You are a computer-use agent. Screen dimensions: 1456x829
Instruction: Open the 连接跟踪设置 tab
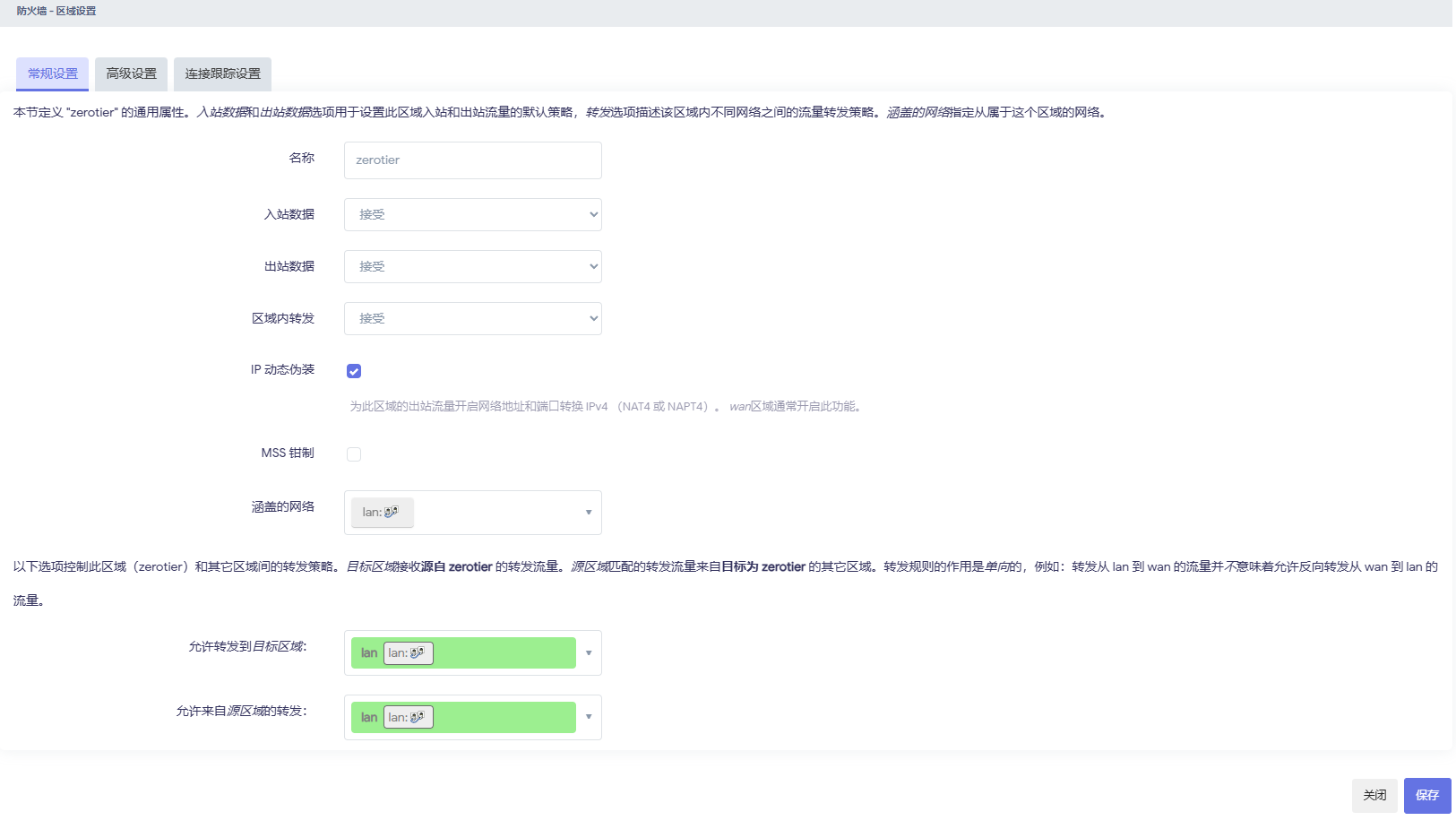(x=221, y=73)
